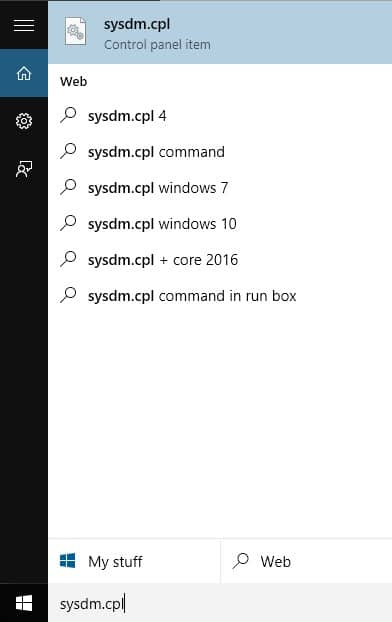This screenshot has width=392, height=622.
Task: Click the Feedback person icon in sidebar
Action: pos(24,169)
